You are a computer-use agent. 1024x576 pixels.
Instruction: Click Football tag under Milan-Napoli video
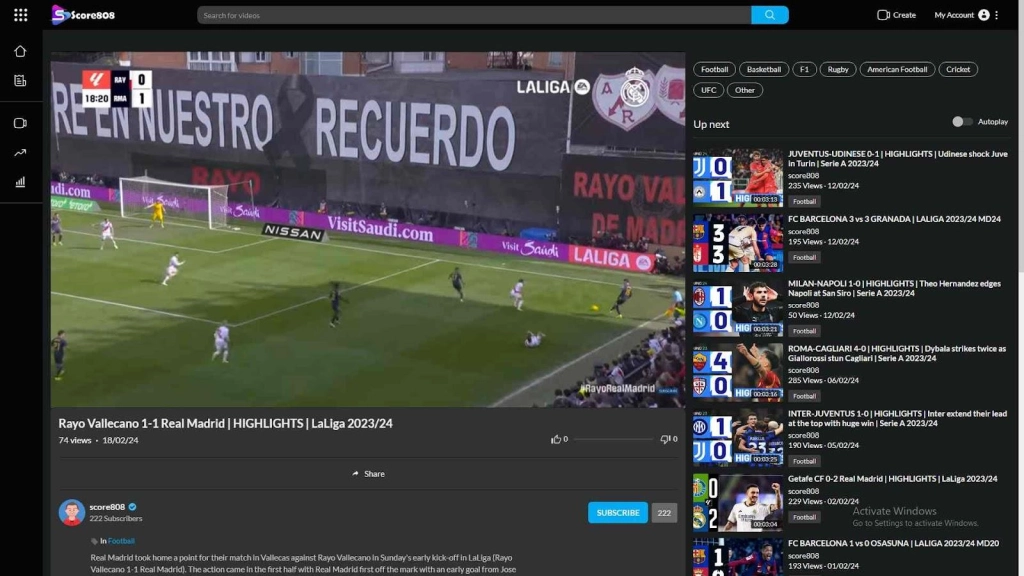point(804,331)
